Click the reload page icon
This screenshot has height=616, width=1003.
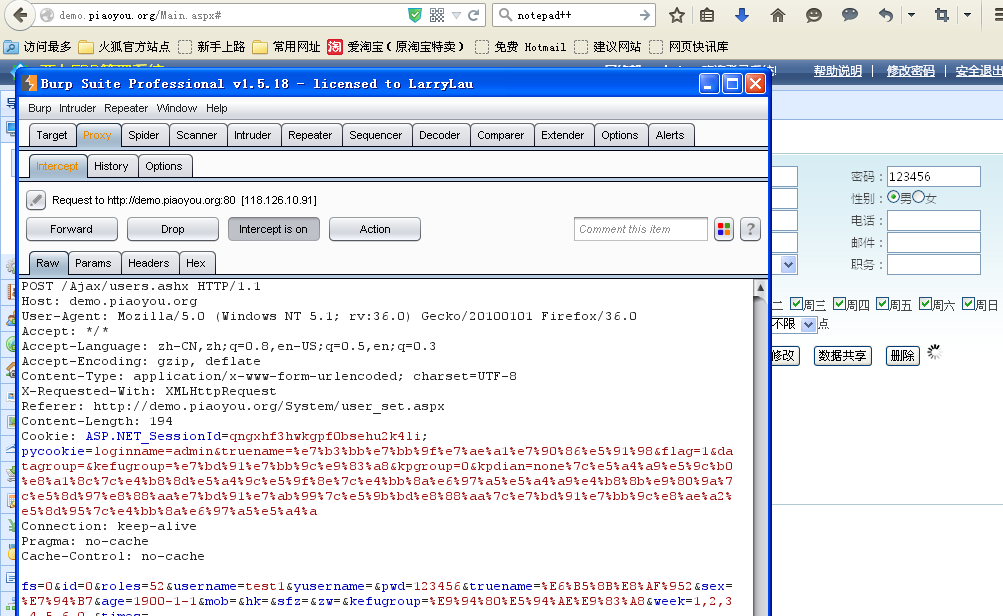coord(474,15)
